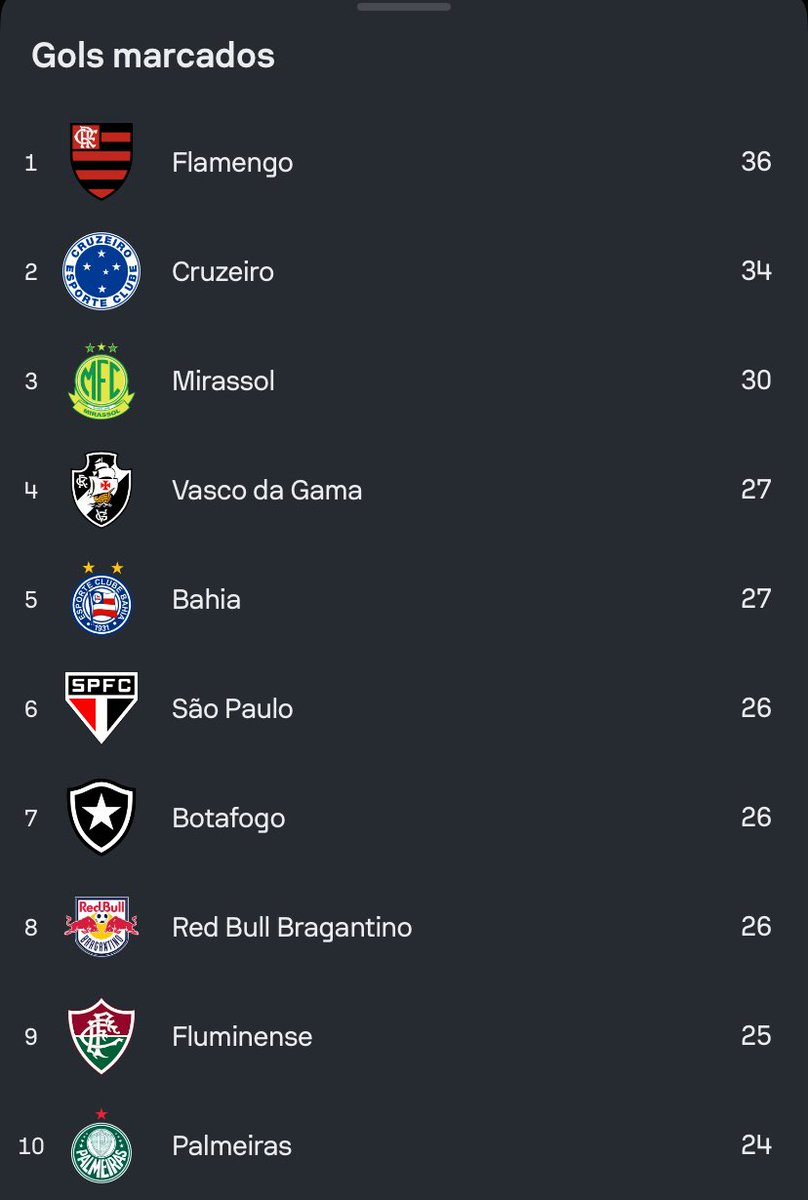Click the Cruzeiro club crest
The image size is (808, 1200).
101,271
